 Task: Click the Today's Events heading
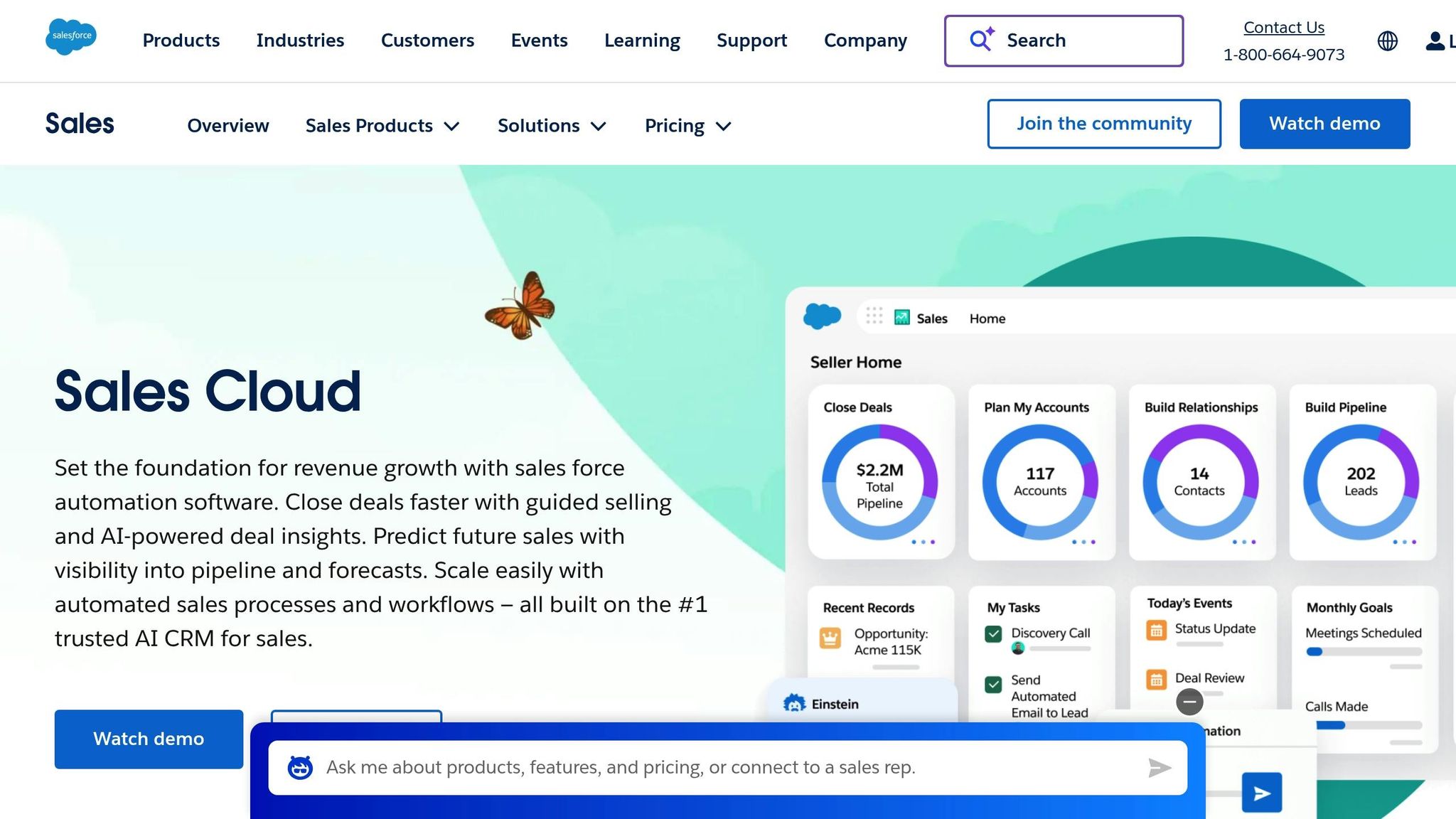[1189, 604]
